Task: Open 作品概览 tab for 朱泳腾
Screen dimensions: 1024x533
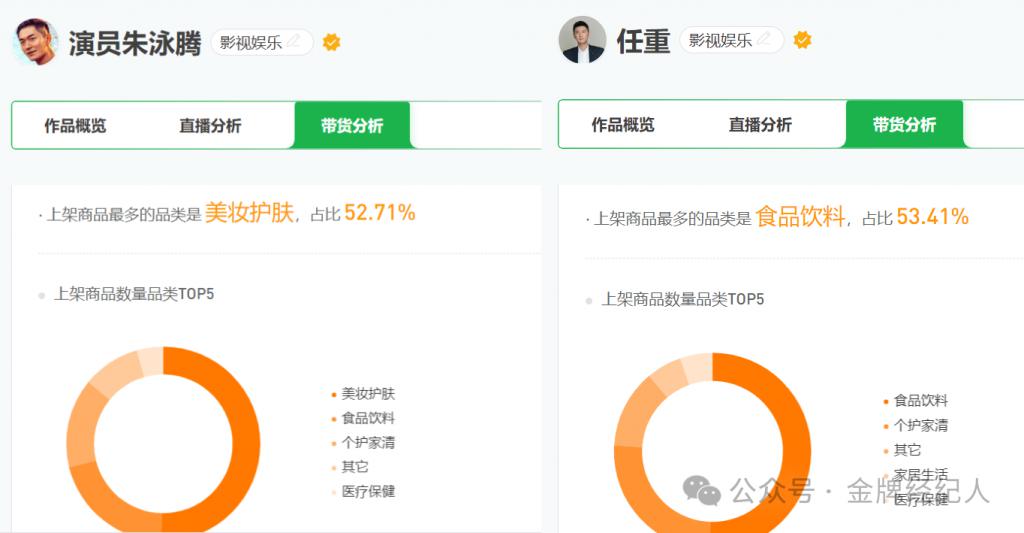Action: tap(75, 126)
